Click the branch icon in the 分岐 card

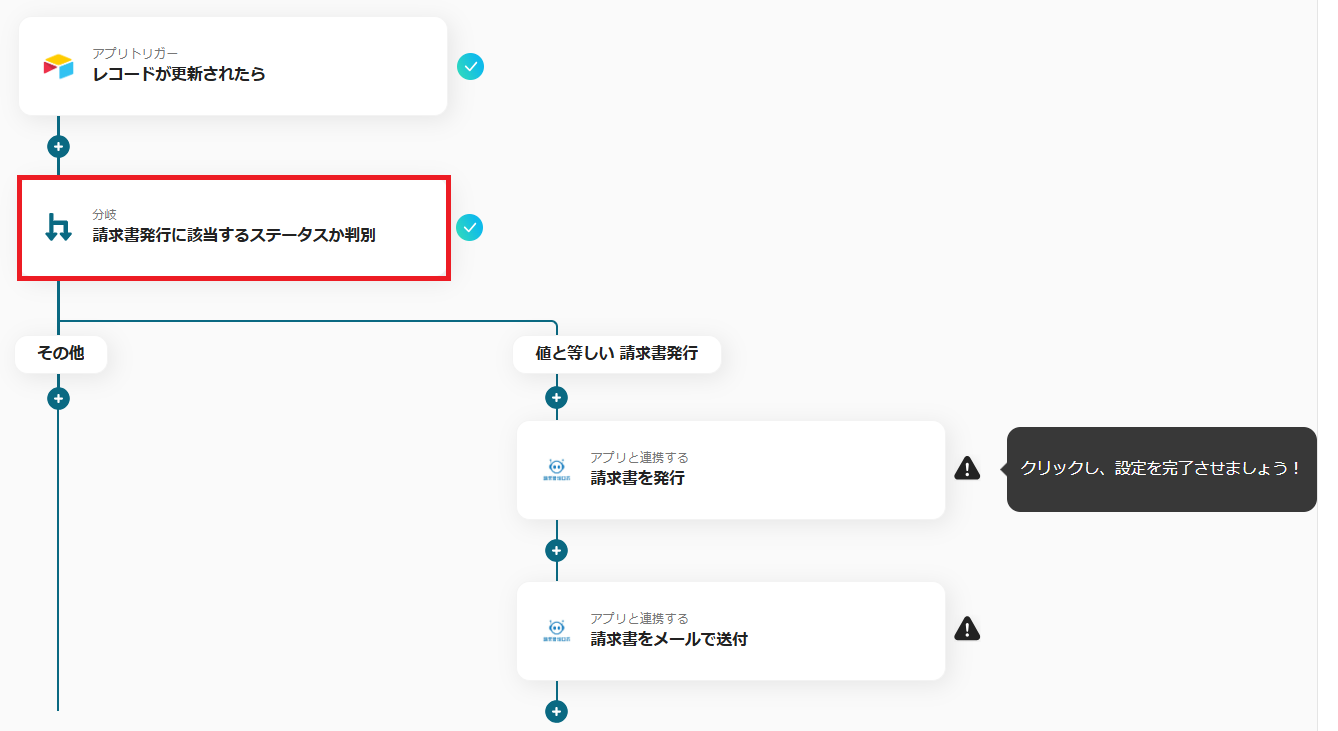coord(58,228)
